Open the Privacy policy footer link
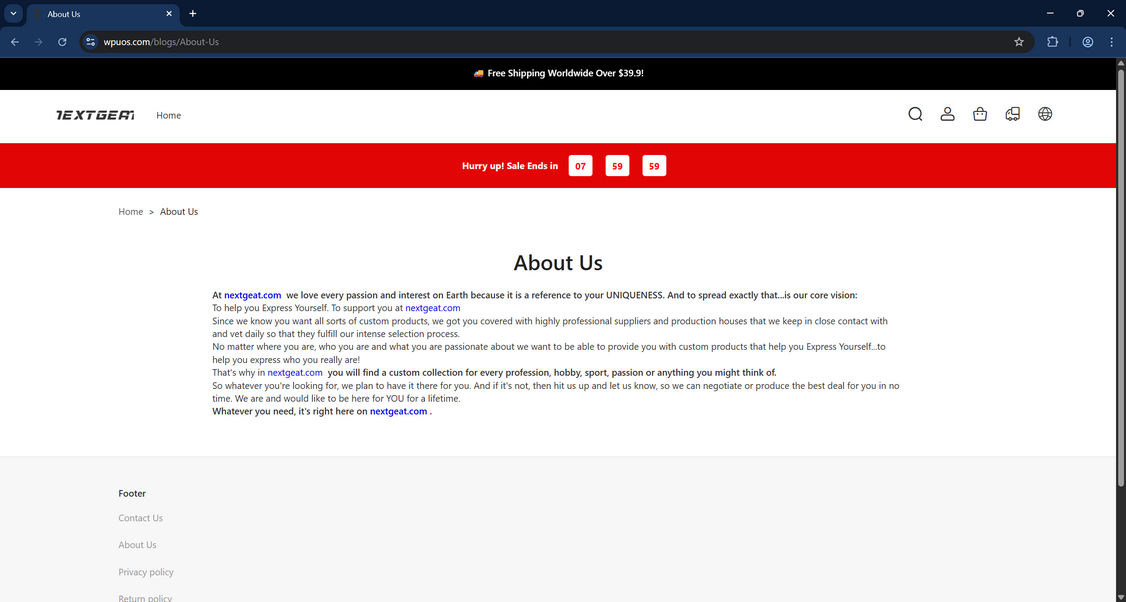1126x602 pixels. (x=146, y=572)
